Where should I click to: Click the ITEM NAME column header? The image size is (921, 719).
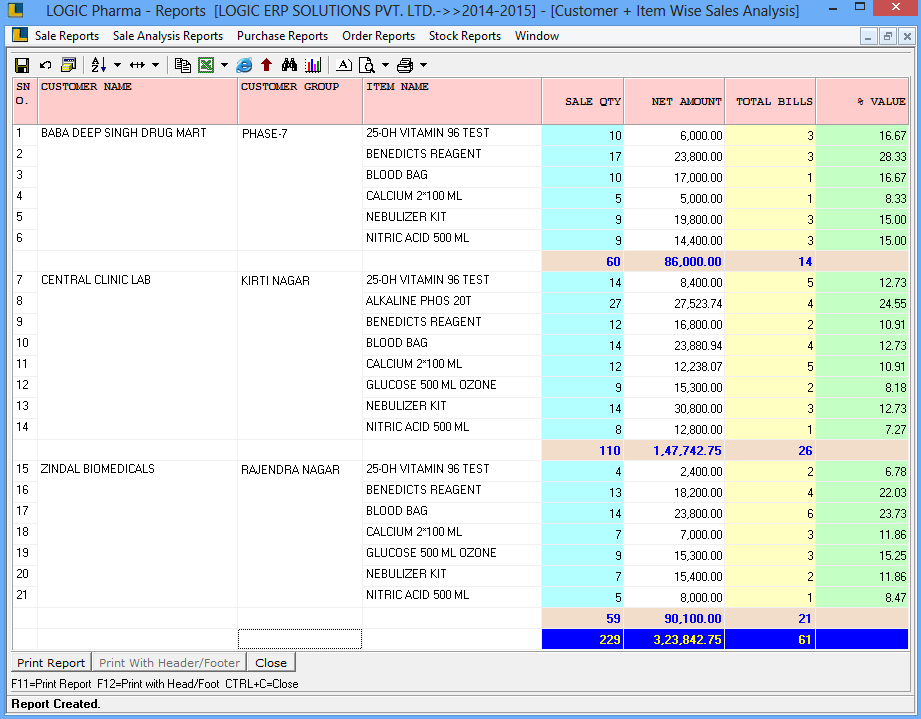[452, 101]
